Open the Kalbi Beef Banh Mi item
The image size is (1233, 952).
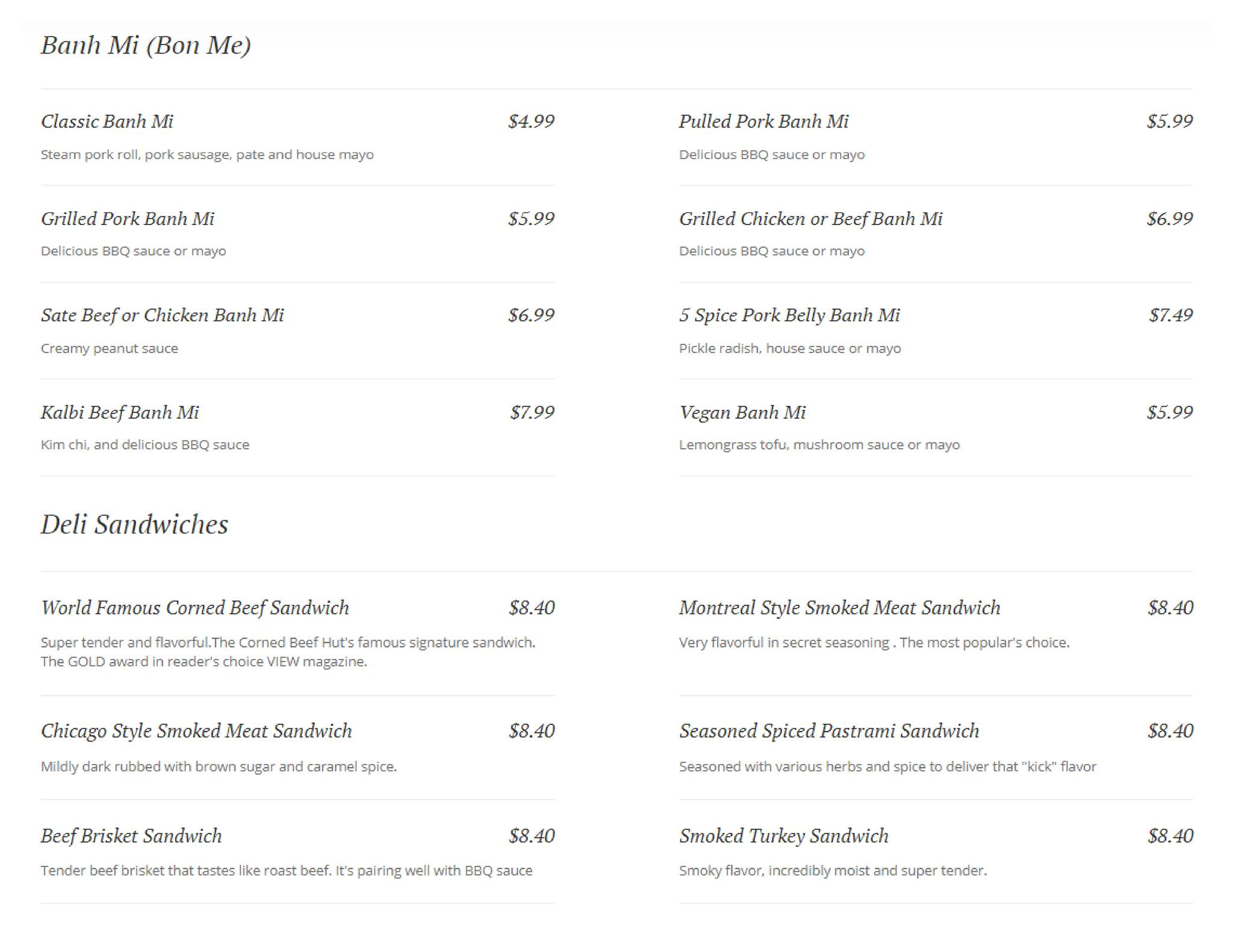120,412
